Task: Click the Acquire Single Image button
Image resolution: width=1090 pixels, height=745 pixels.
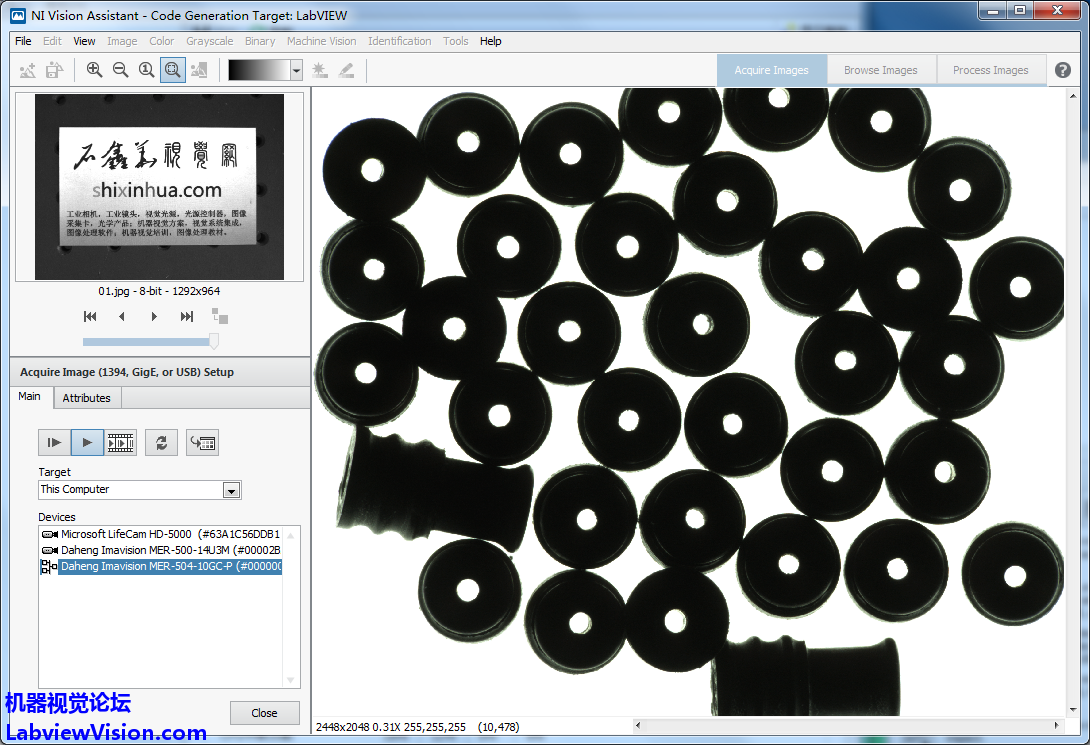Action: (x=54, y=442)
